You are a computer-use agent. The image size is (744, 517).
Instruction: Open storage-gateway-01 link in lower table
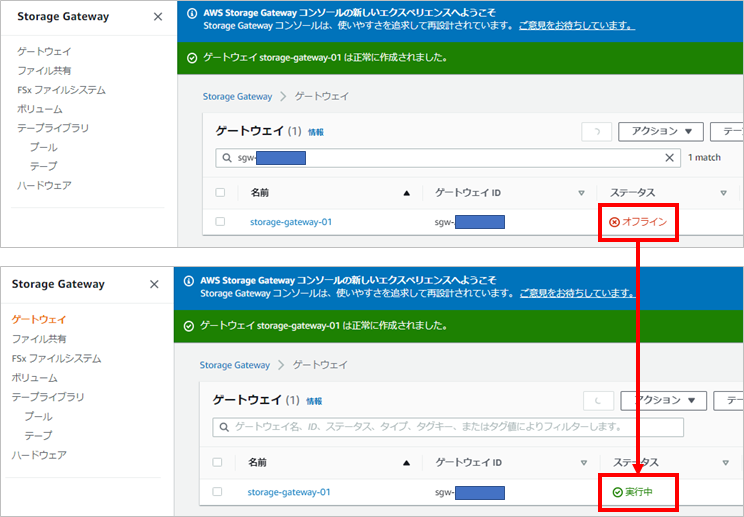(288, 492)
